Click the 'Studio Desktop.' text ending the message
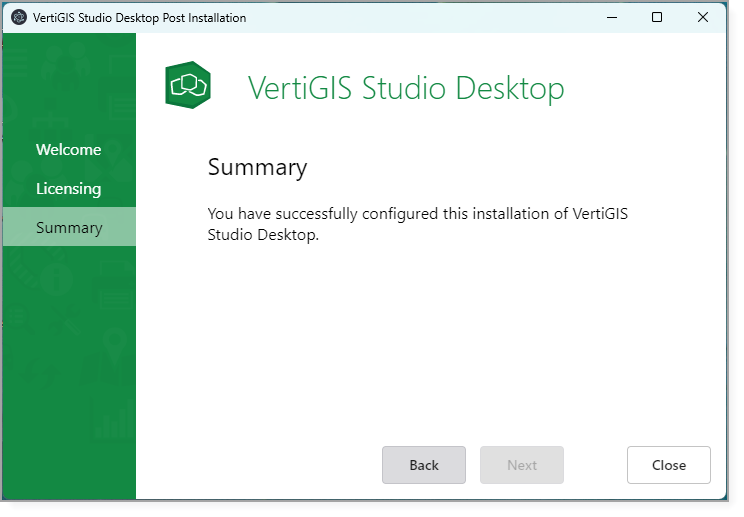The width and height of the screenshot is (744, 517). click(x=263, y=236)
